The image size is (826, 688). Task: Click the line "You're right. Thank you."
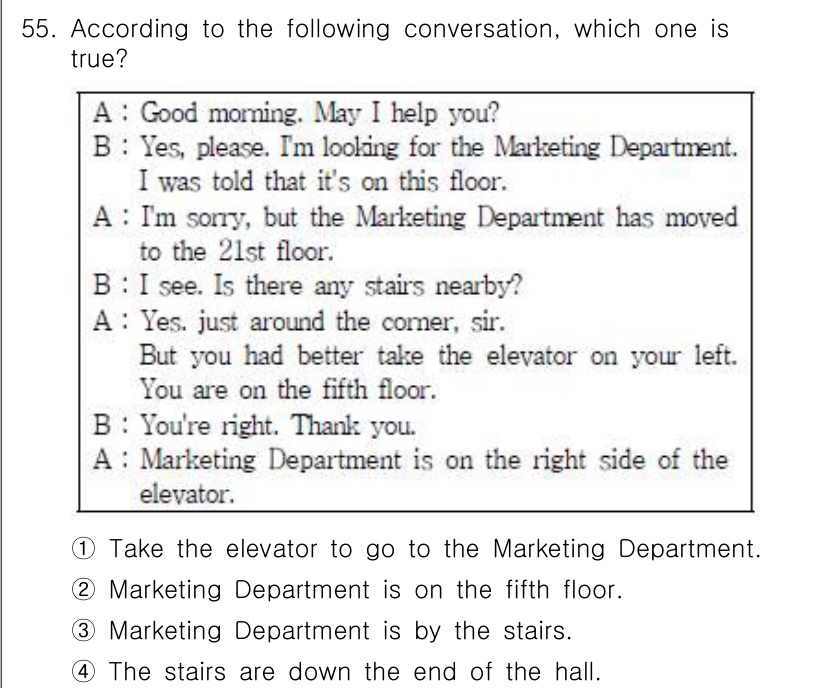tap(277, 425)
